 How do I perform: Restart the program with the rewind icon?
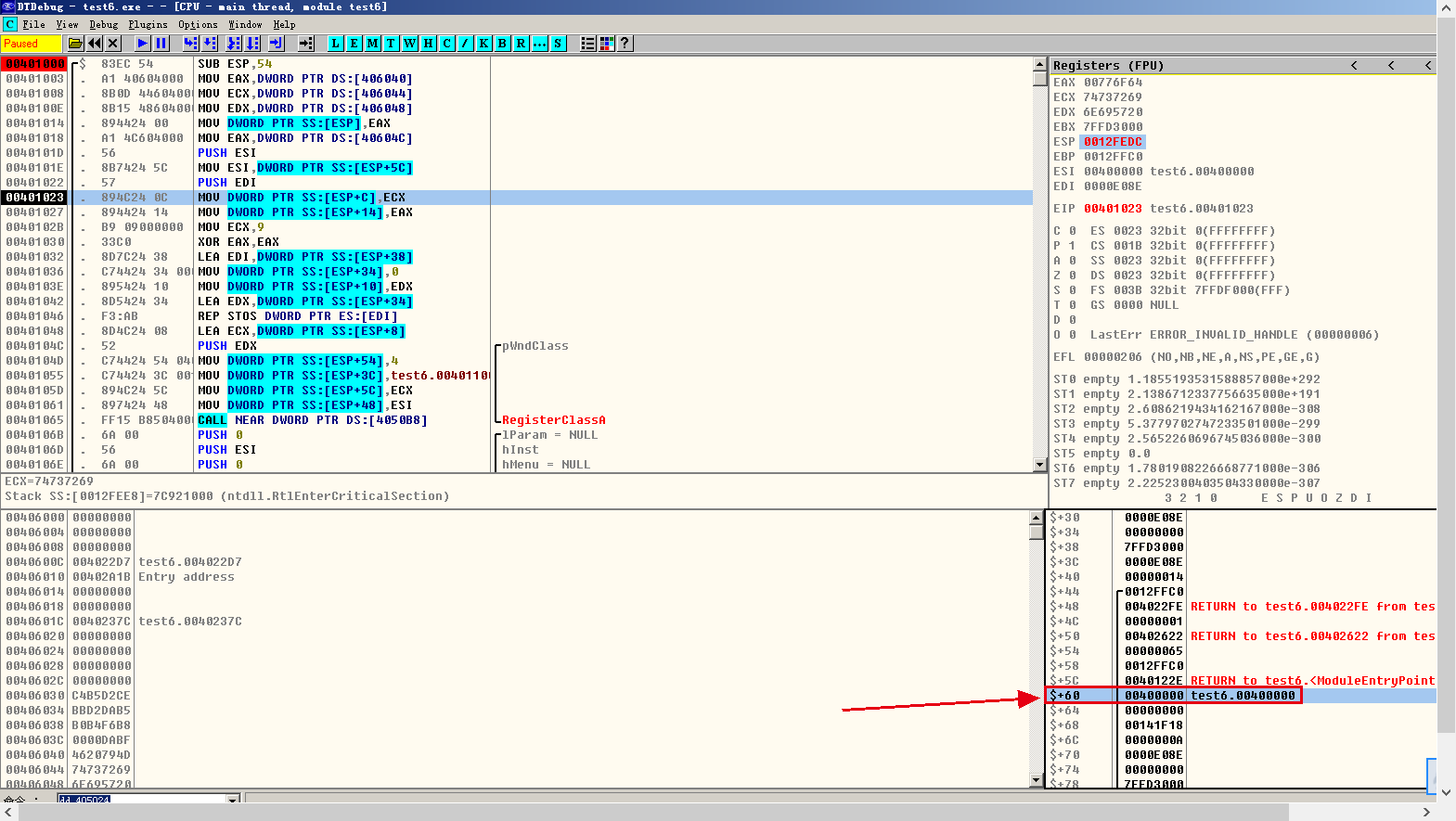[95, 44]
